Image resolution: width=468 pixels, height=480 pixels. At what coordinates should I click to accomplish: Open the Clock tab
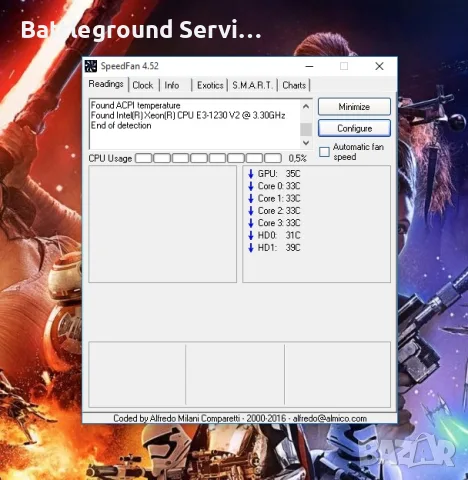point(143,85)
